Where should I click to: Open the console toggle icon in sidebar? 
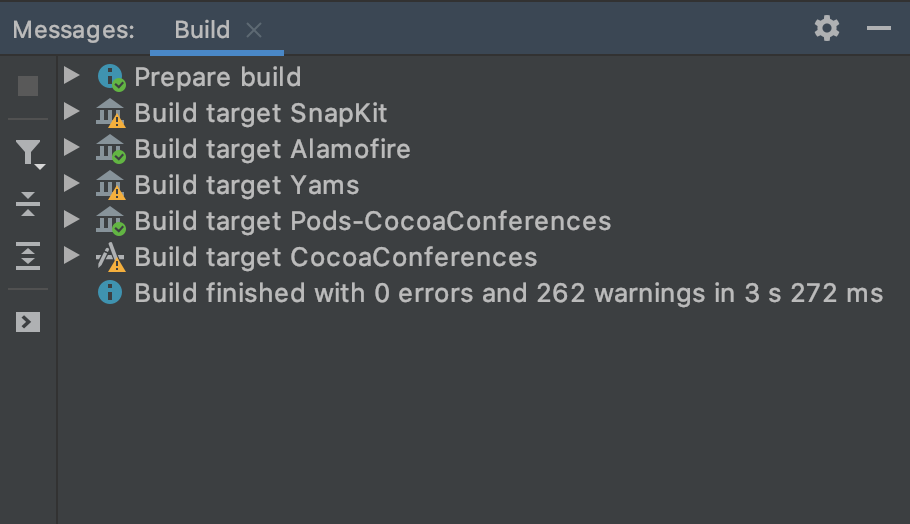click(x=28, y=322)
